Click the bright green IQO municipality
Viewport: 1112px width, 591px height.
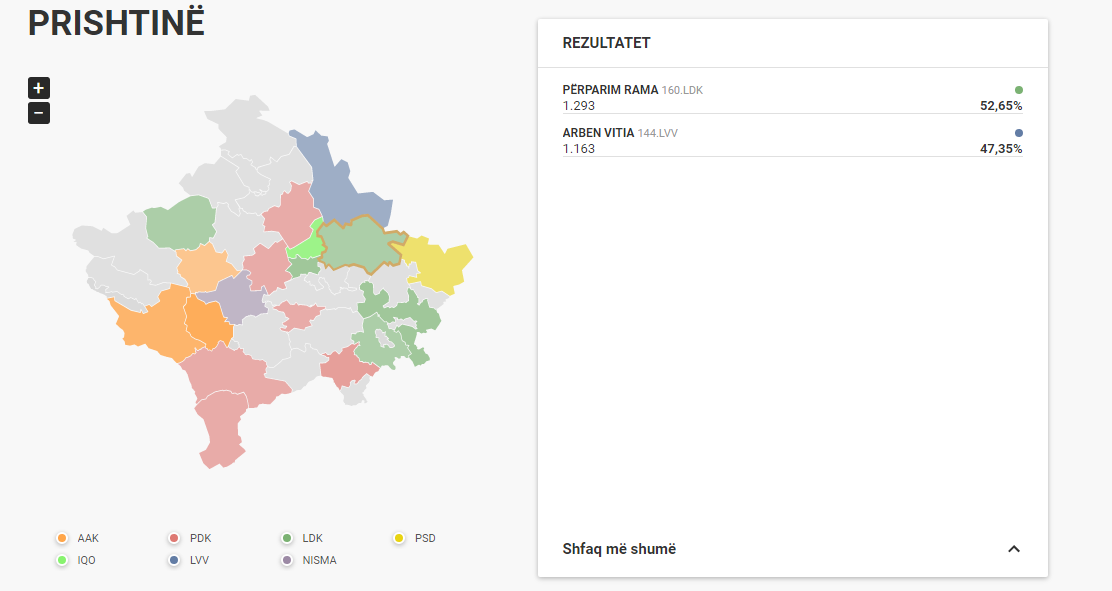tap(306, 243)
